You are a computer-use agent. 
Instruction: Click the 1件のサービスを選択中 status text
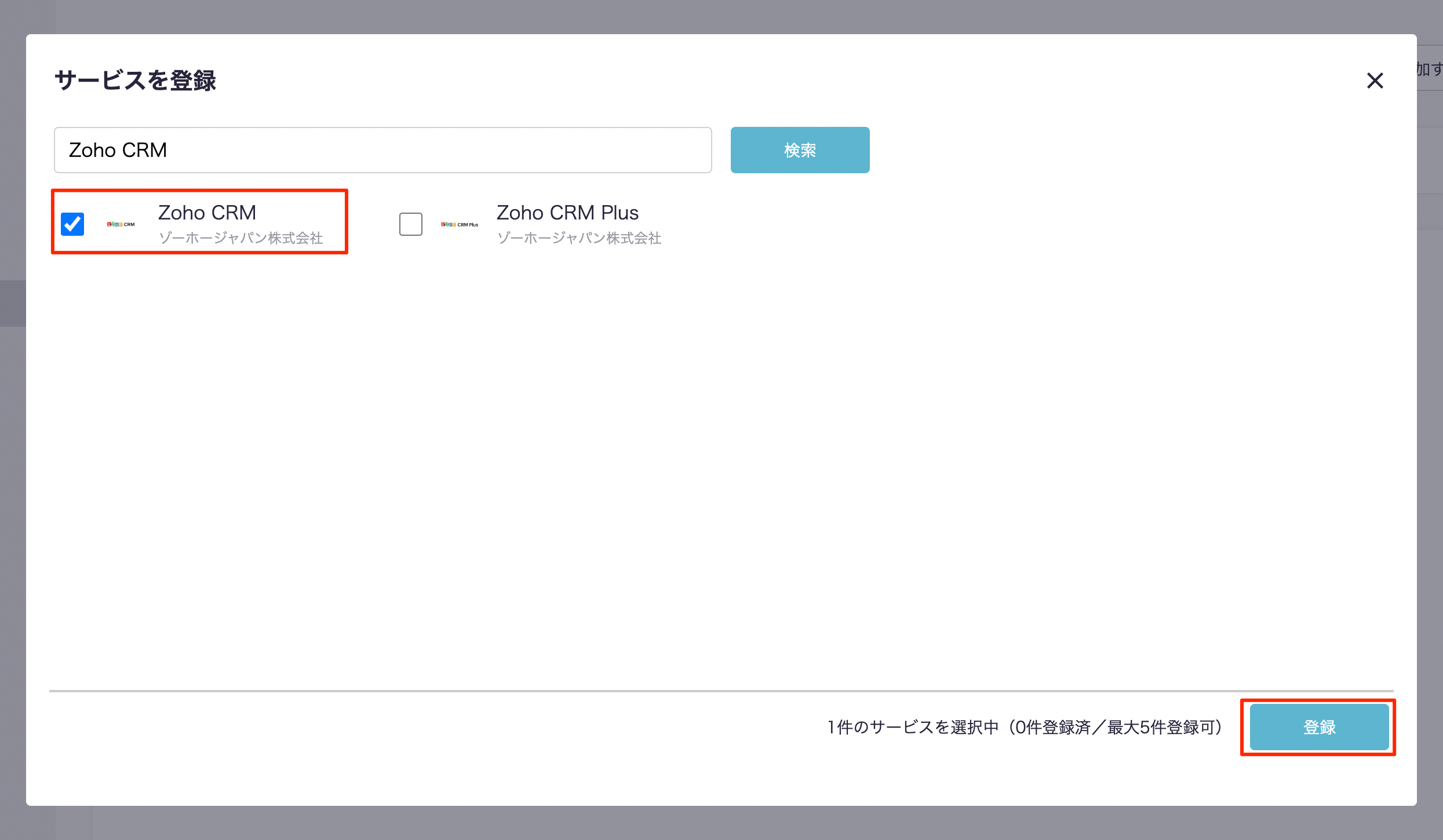(x=913, y=727)
